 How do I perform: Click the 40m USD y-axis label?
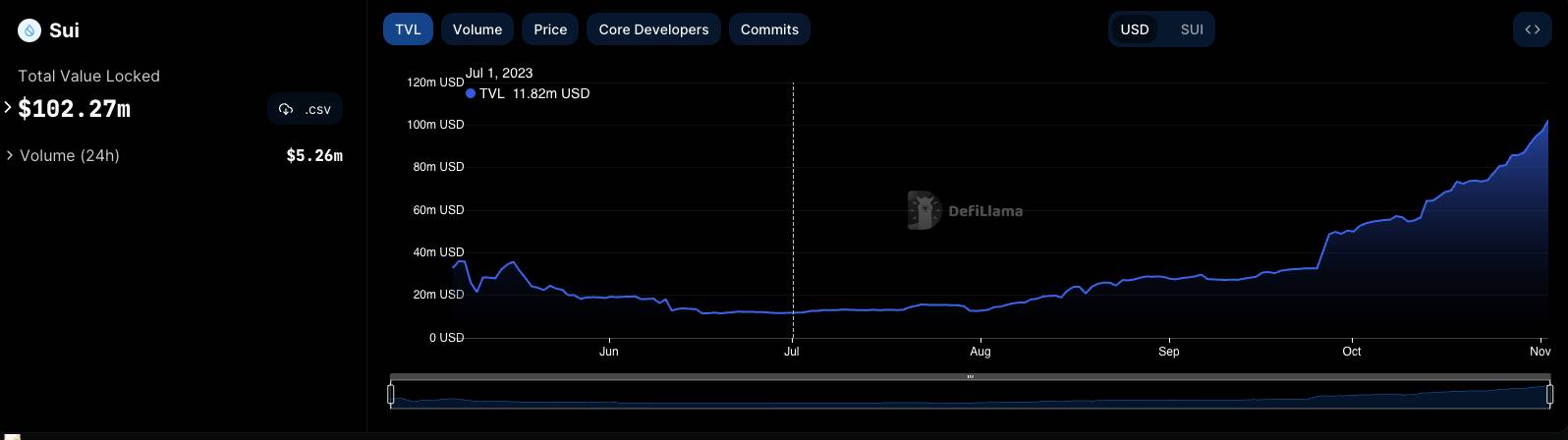[438, 252]
